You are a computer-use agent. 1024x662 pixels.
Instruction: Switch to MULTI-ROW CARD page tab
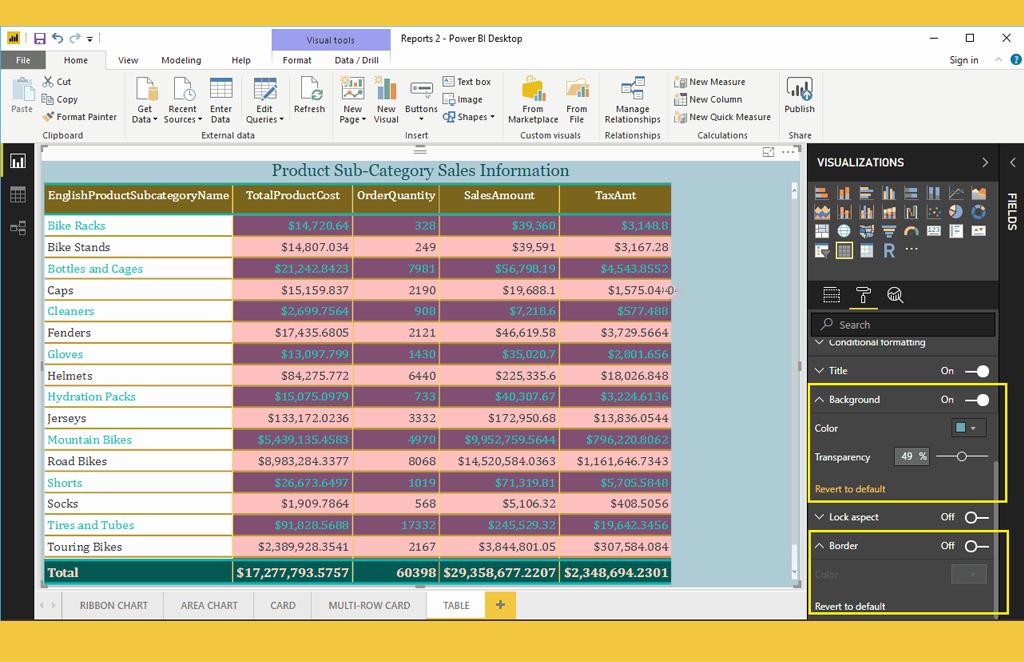tap(369, 605)
